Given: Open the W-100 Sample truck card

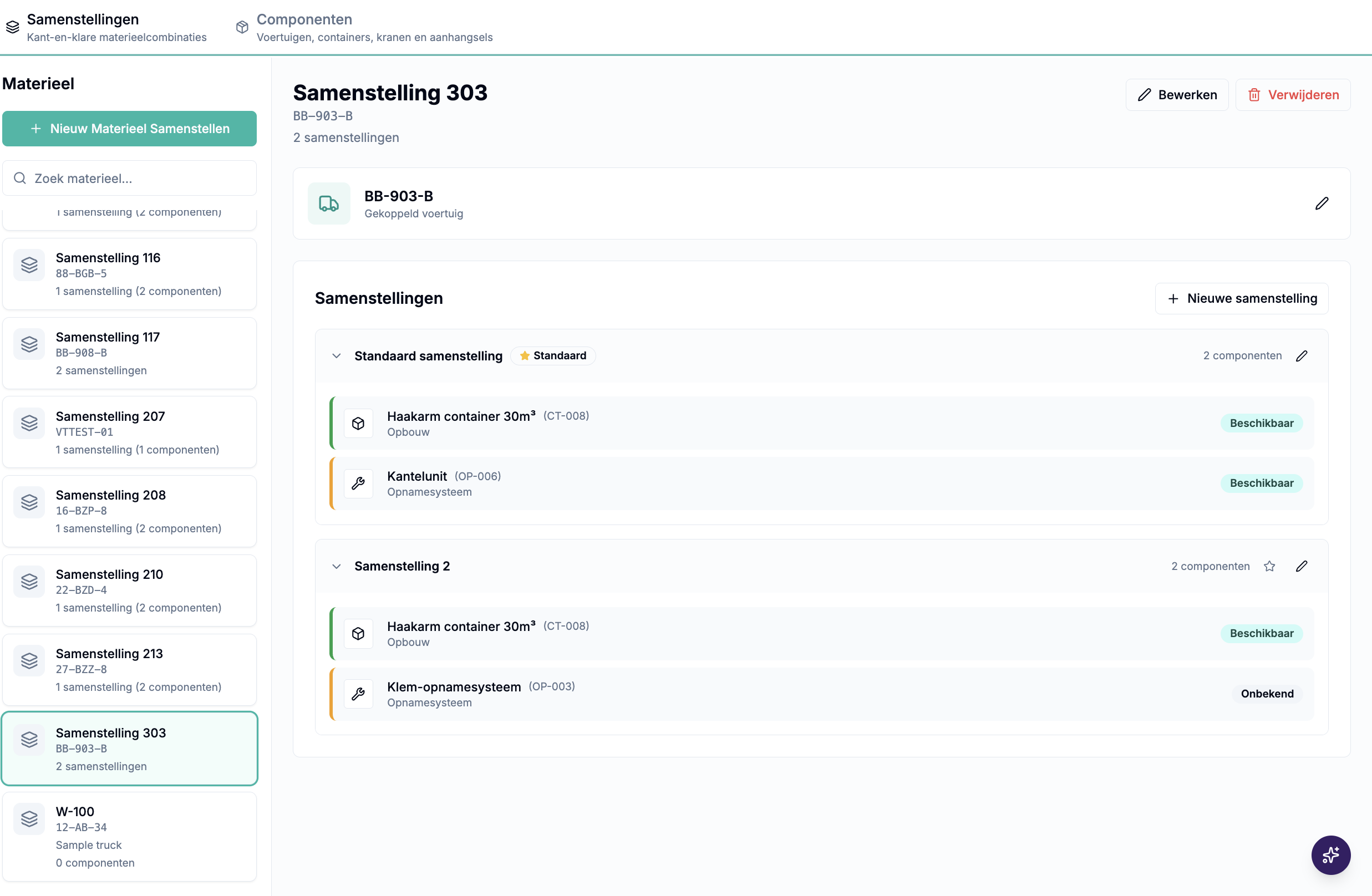Looking at the screenshot, I should (x=129, y=837).
